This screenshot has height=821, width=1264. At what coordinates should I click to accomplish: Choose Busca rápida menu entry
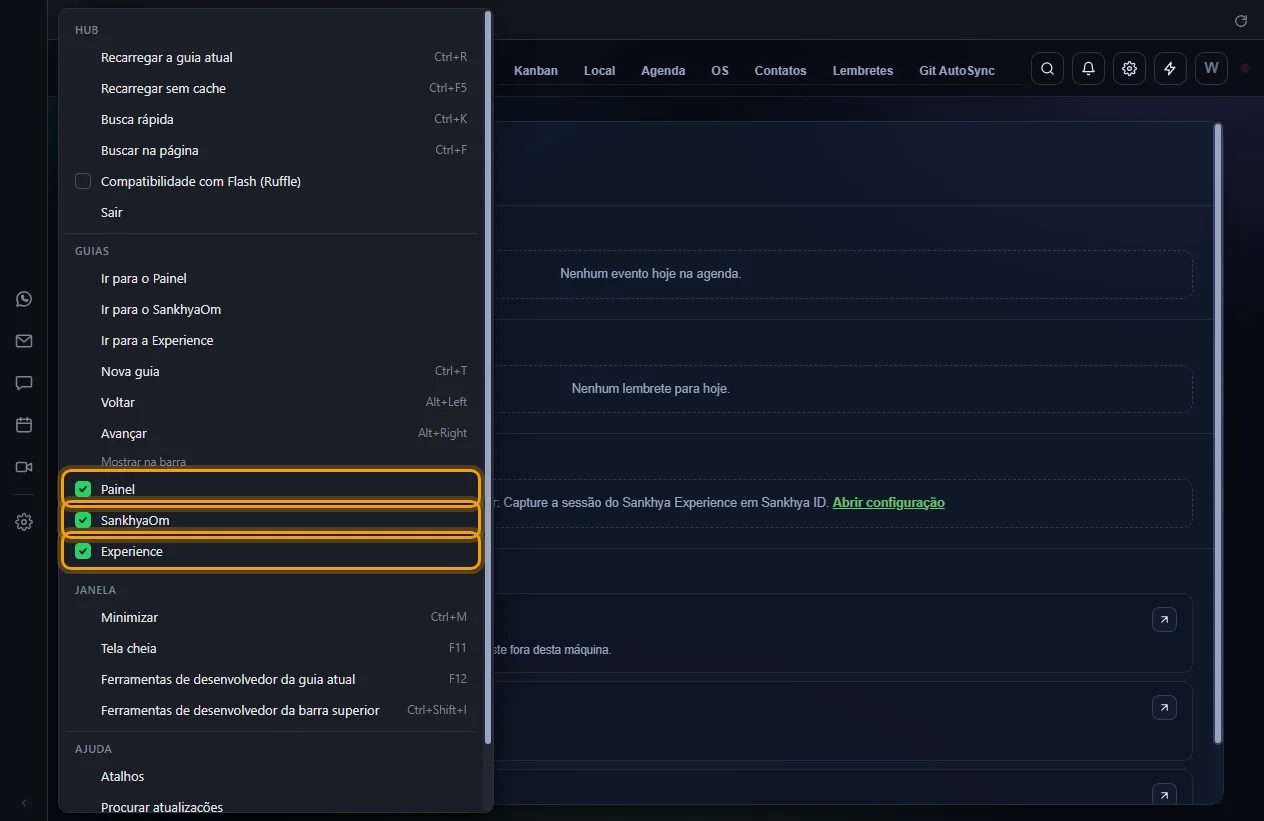(271, 119)
